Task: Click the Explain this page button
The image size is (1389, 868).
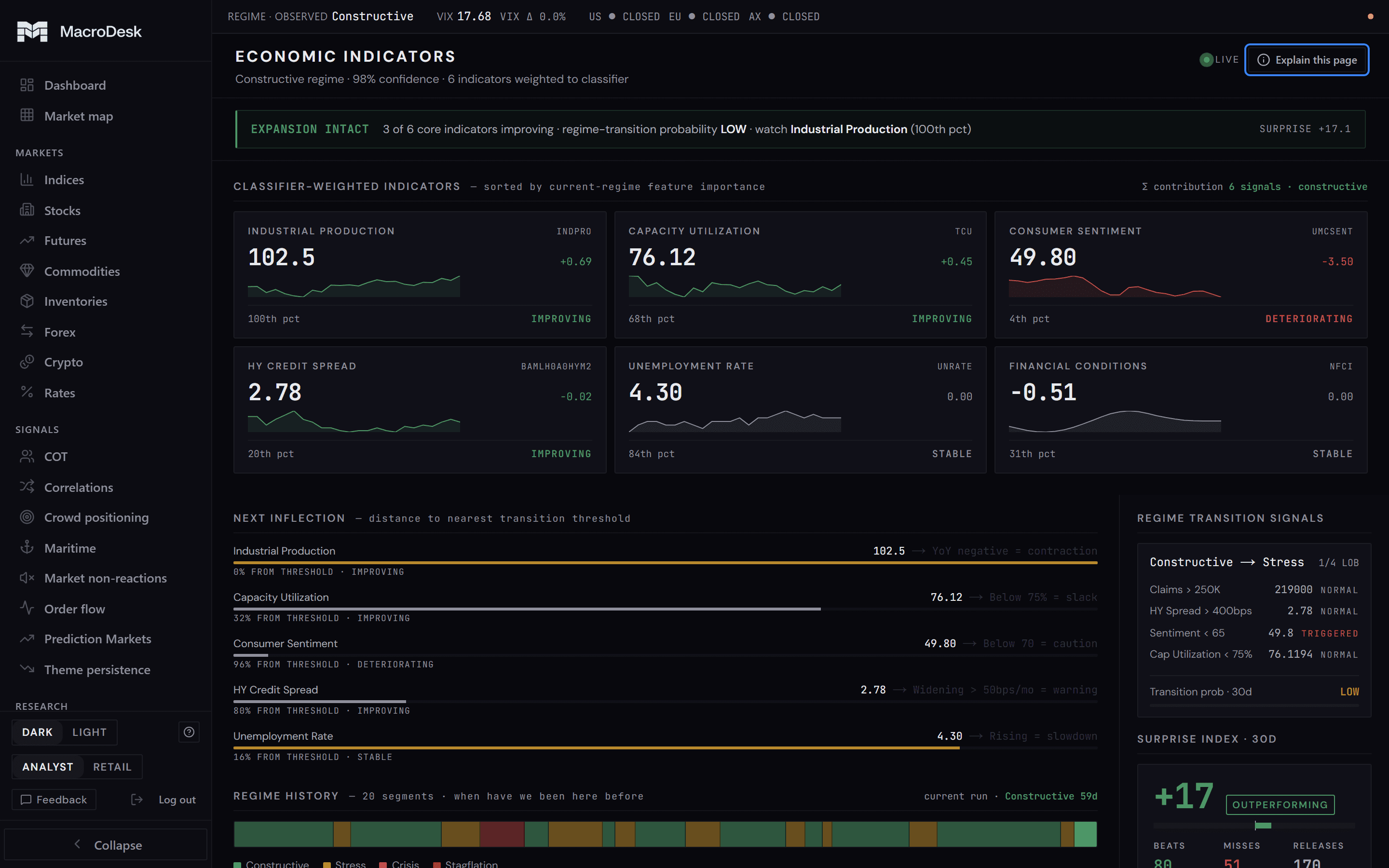Action: 1307,60
